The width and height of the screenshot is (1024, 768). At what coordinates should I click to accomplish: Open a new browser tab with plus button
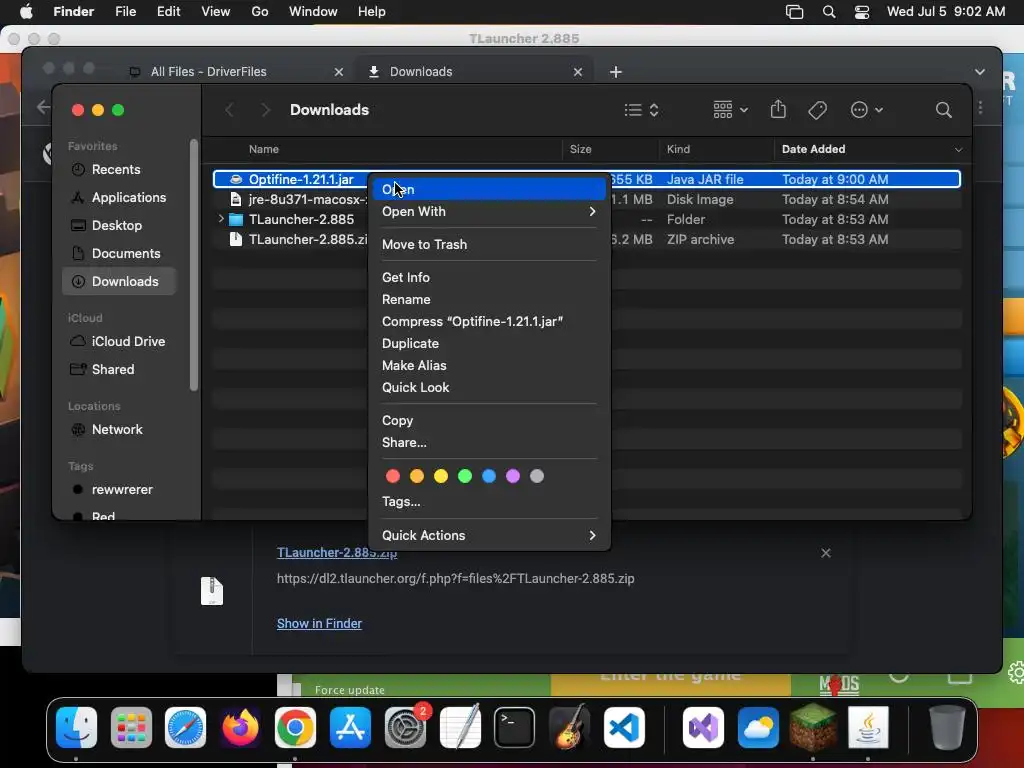tap(616, 72)
